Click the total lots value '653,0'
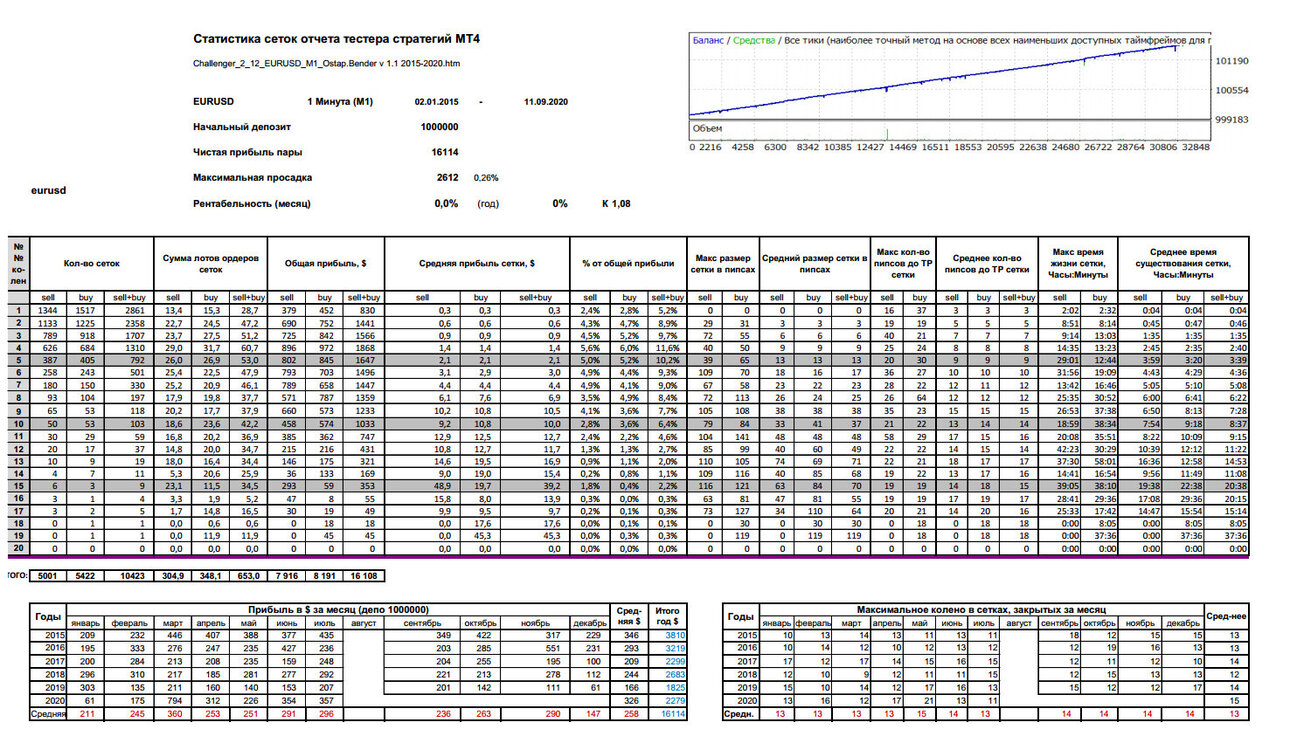1290x743 pixels. pyautogui.click(x=249, y=576)
